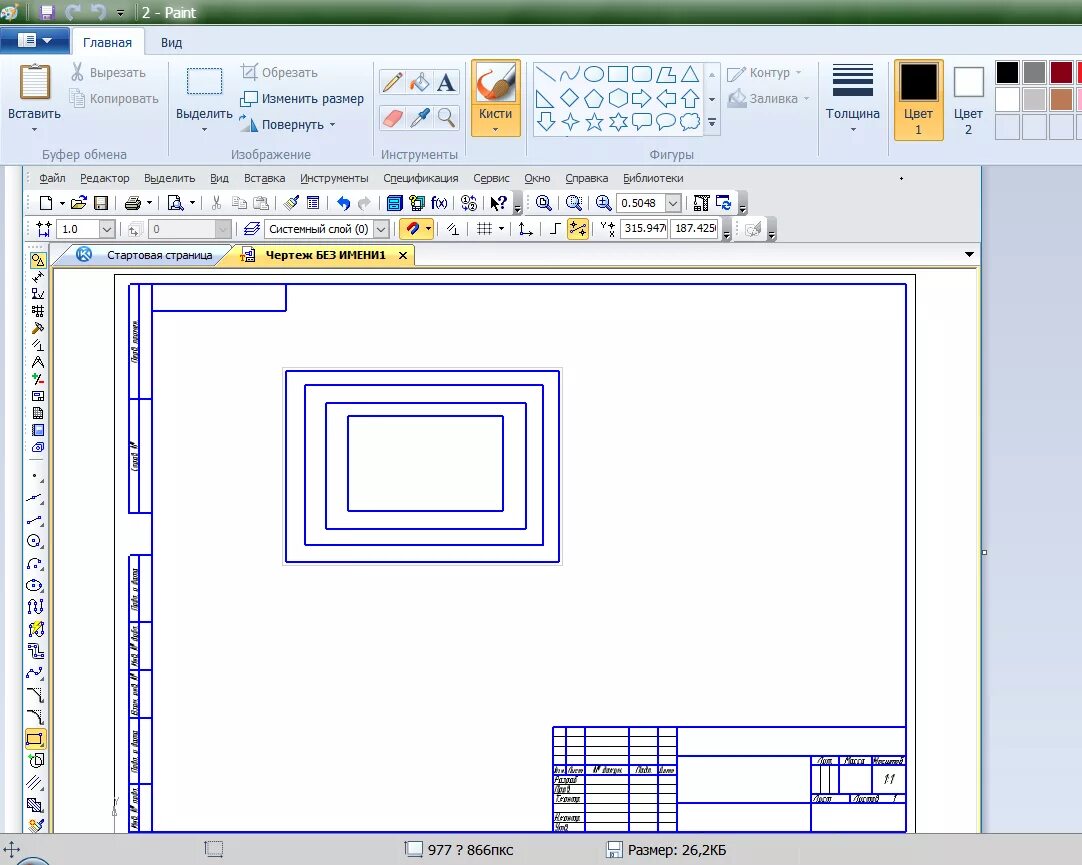Open the Спецификация menu
Screen dimensions: 1082x865
click(x=420, y=178)
